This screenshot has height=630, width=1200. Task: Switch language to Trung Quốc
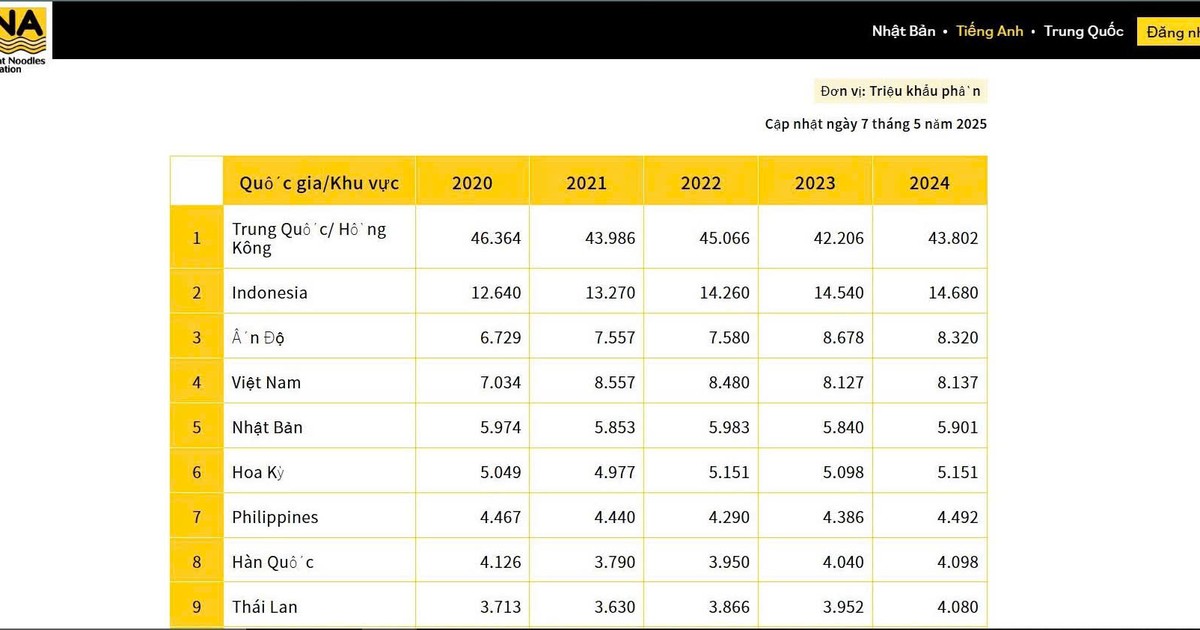[1083, 31]
